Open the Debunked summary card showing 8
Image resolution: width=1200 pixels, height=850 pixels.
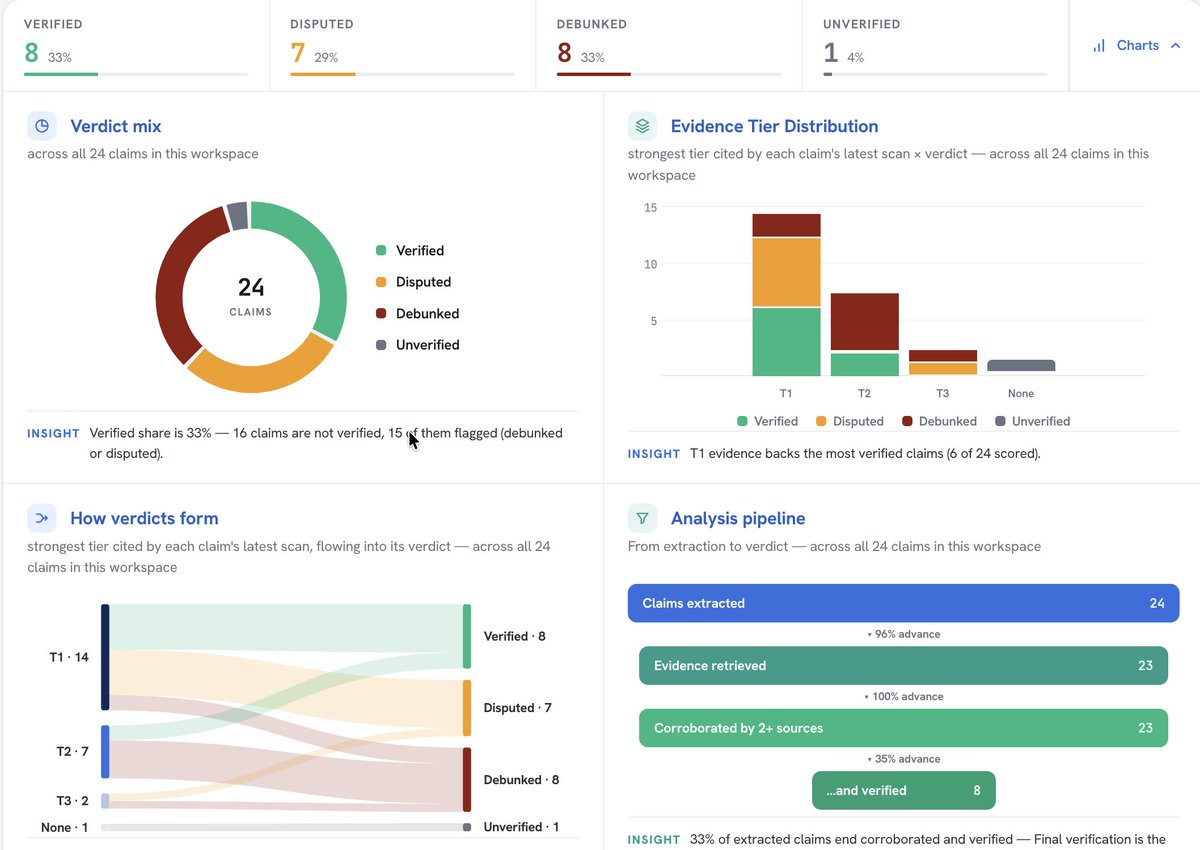(669, 46)
